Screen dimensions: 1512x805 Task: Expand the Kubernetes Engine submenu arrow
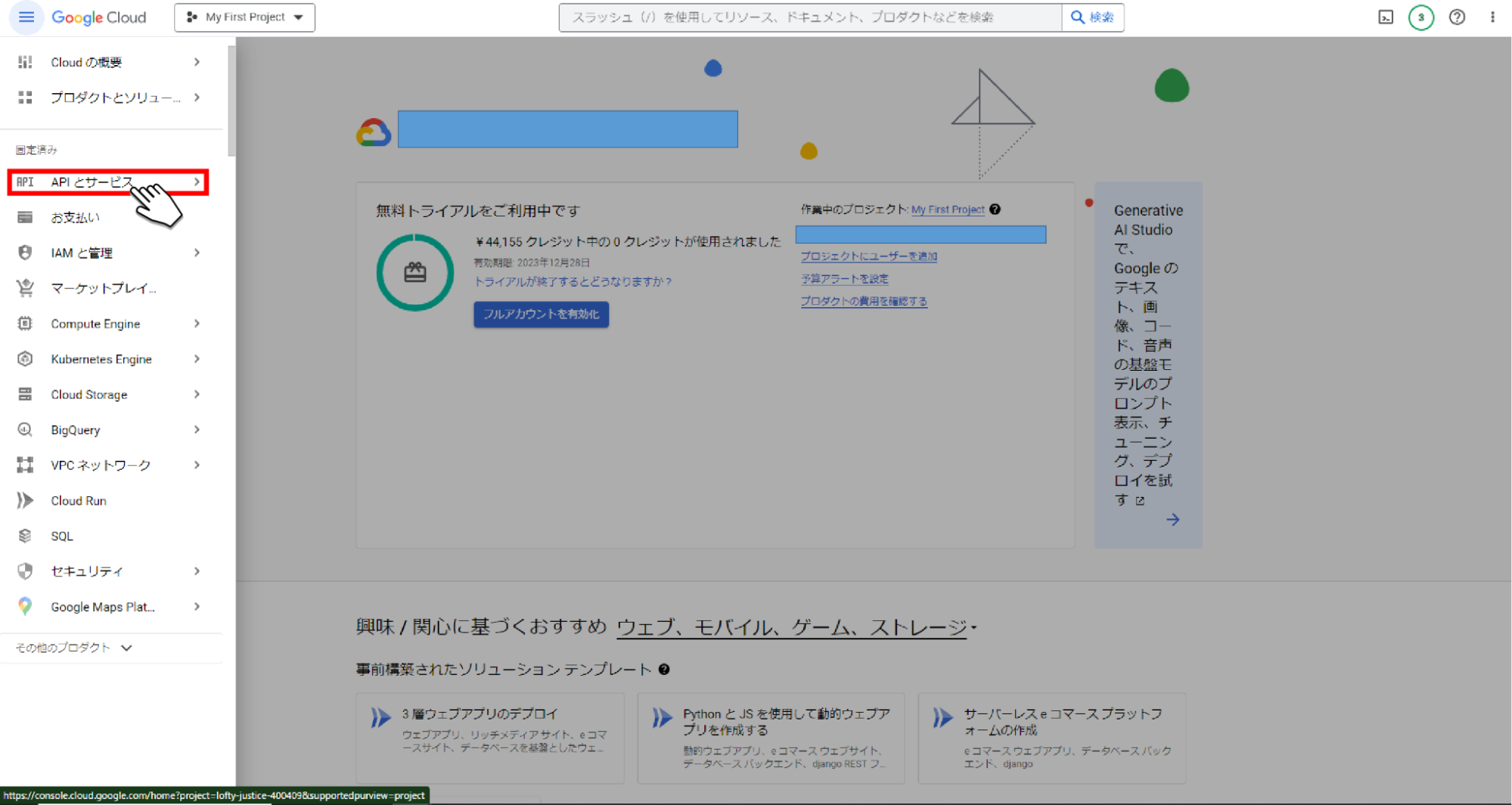(197, 359)
